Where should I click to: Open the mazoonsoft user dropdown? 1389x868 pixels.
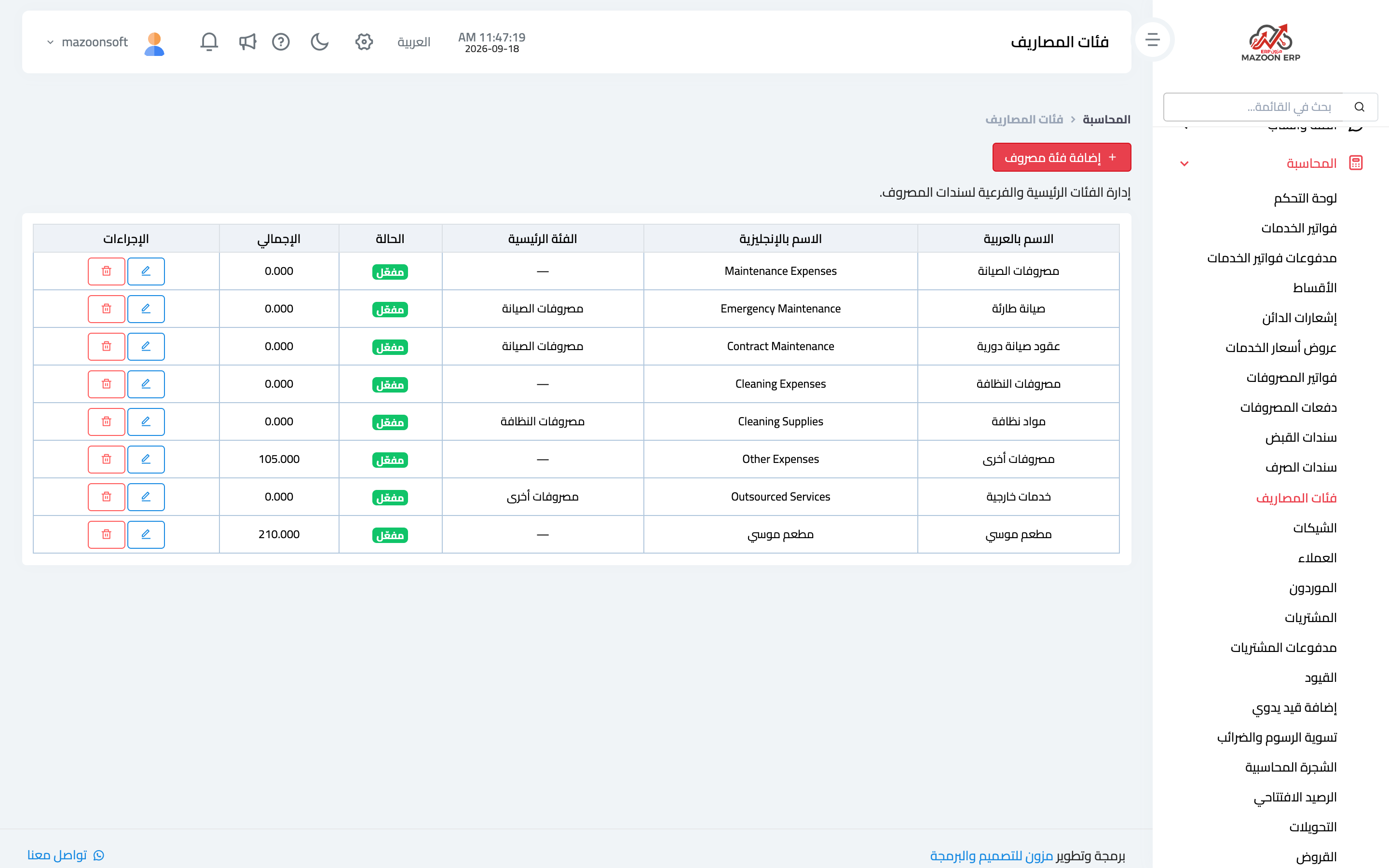[87, 42]
